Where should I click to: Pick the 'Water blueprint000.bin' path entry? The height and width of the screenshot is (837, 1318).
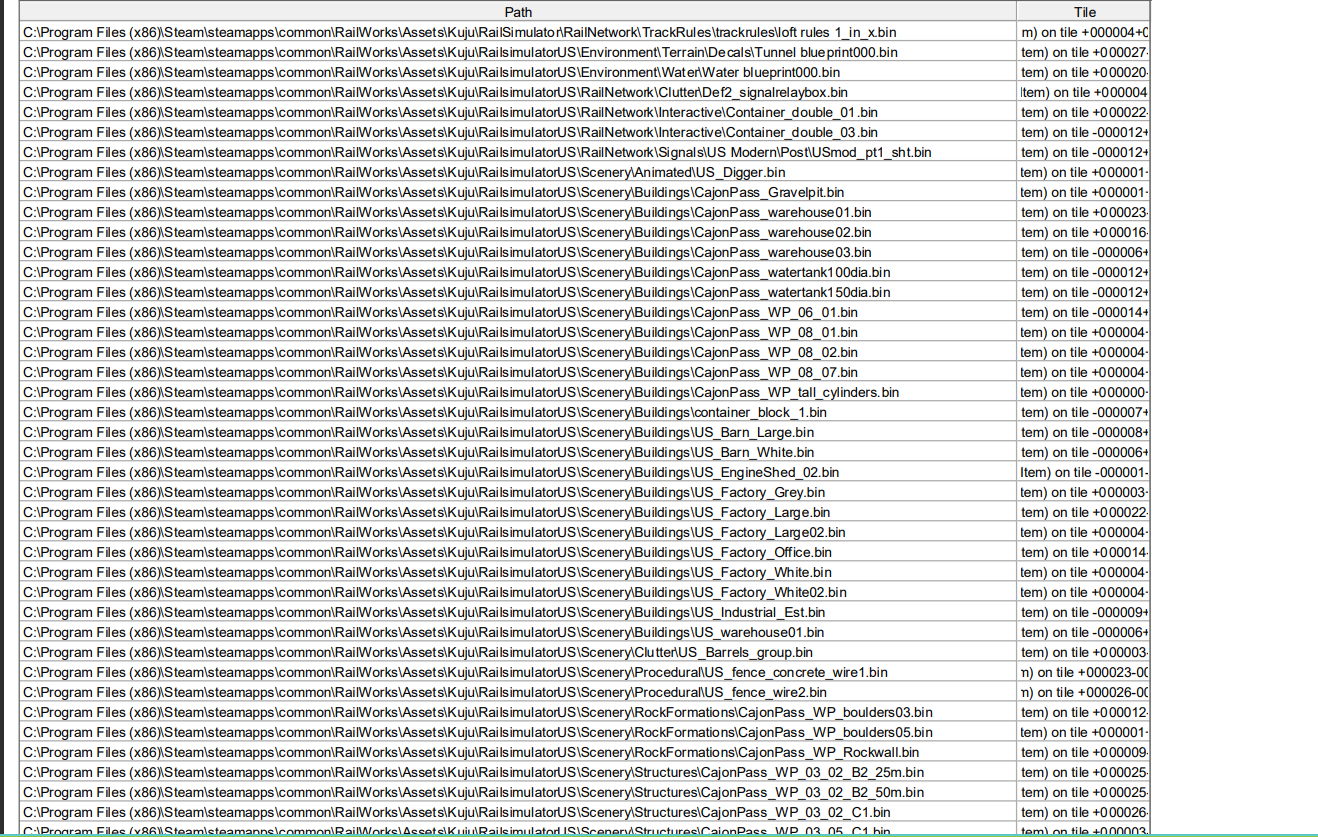(518, 72)
